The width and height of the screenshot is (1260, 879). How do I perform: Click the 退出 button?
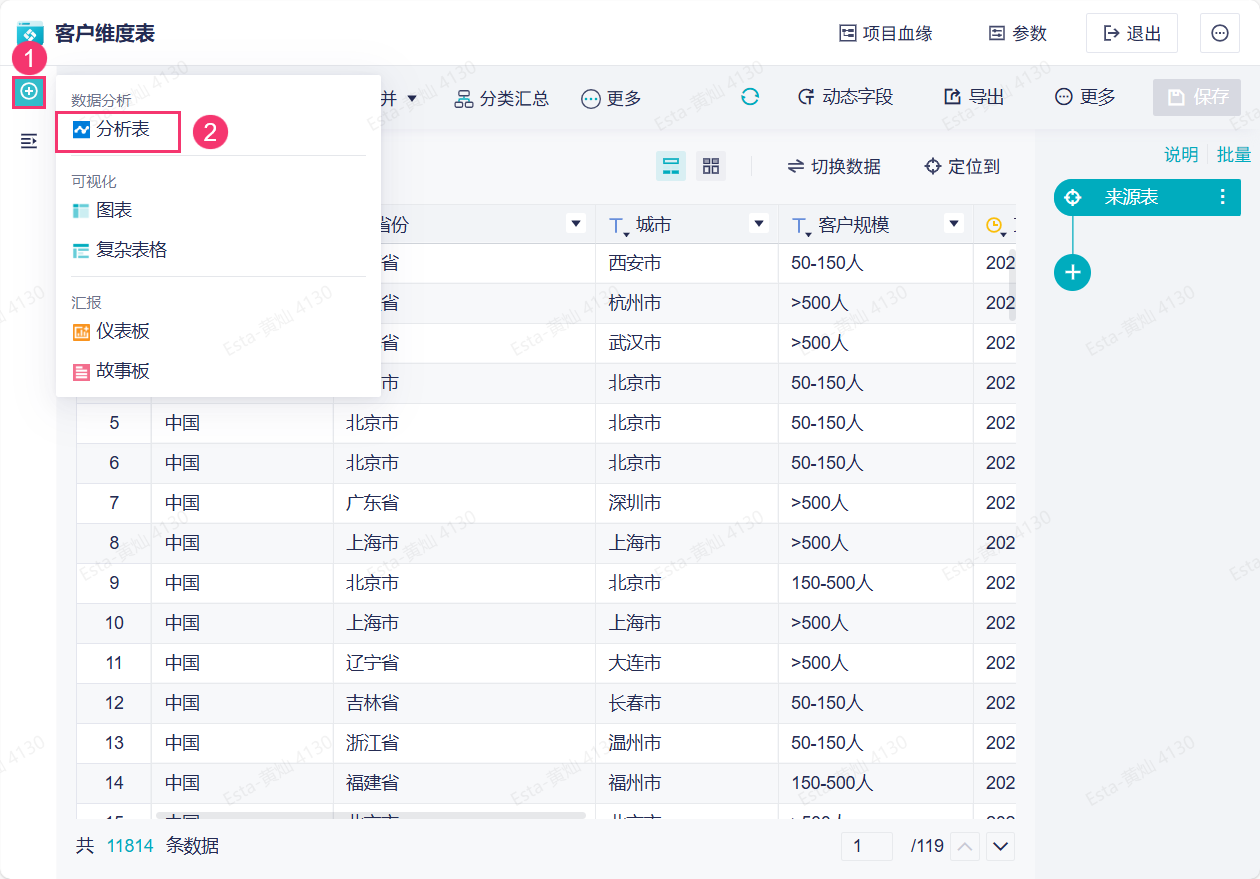pyautogui.click(x=1132, y=33)
